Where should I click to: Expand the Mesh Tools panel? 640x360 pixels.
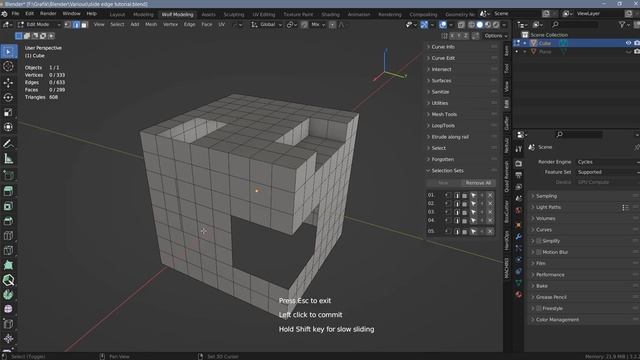point(461,114)
